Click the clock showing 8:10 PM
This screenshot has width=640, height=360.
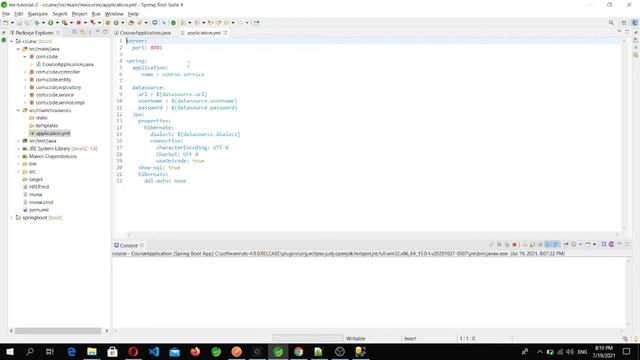(604, 348)
